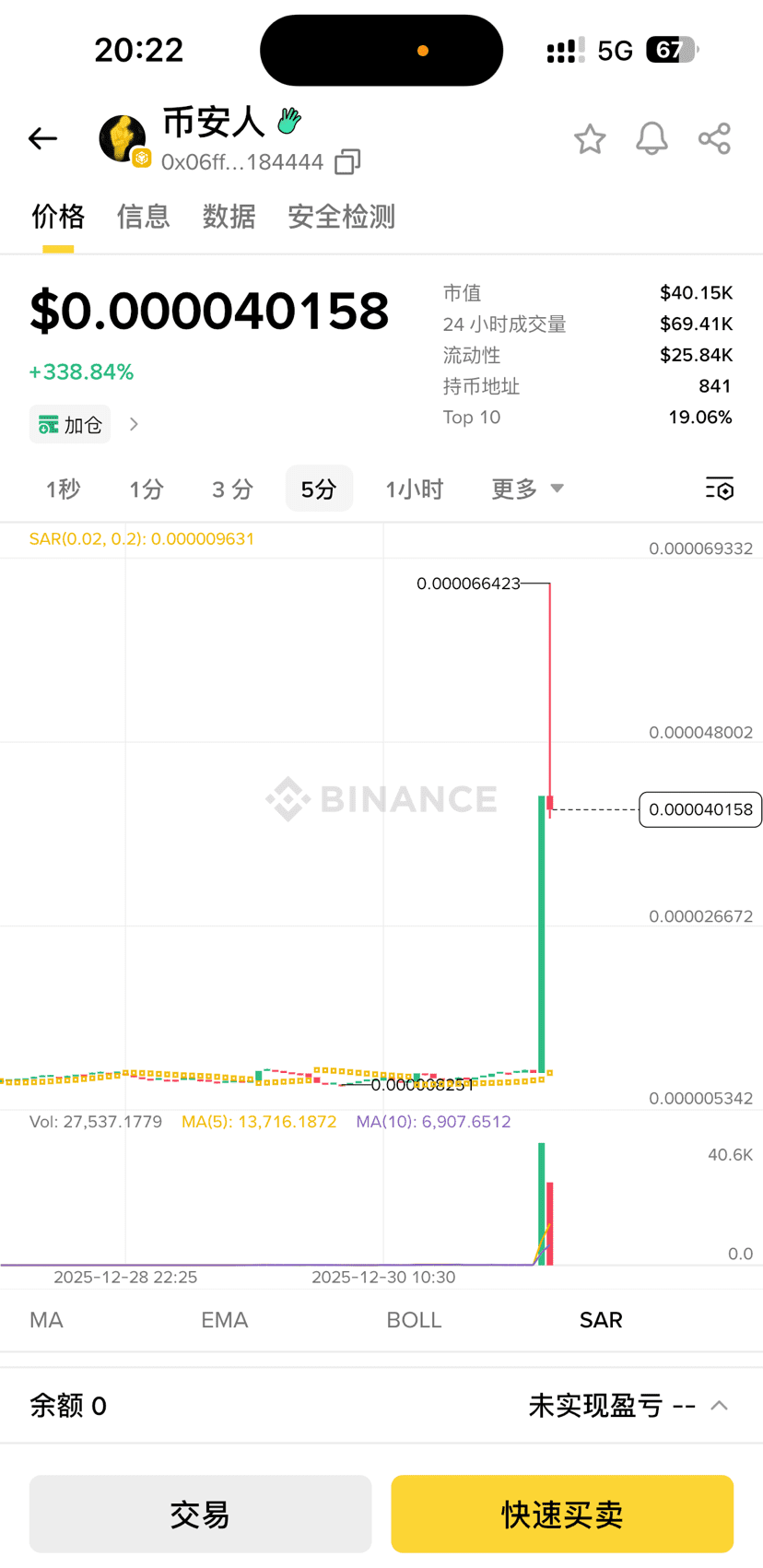Select 5分 chart interval
The height and width of the screenshot is (1568, 763).
[x=319, y=489]
